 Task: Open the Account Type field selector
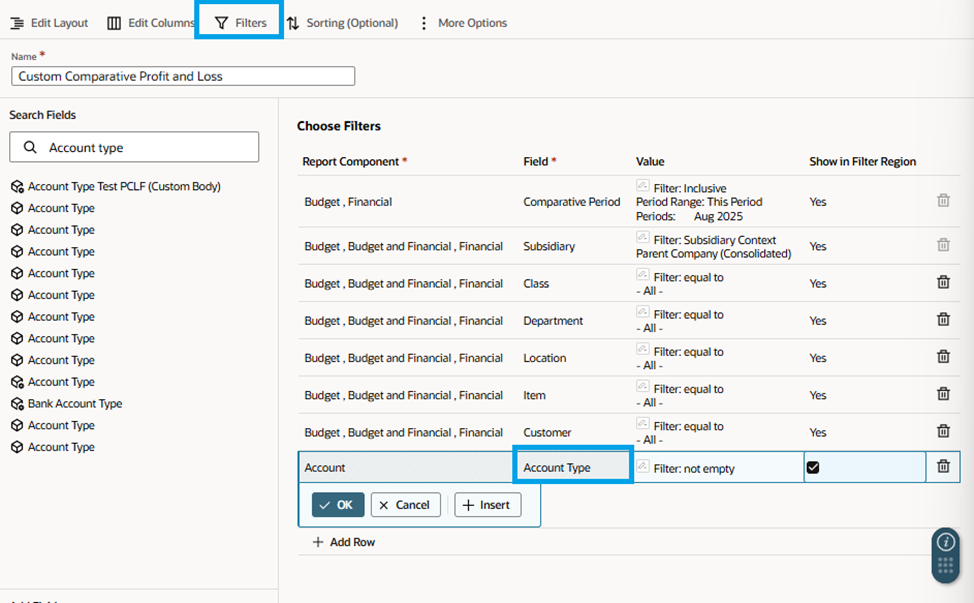(573, 467)
